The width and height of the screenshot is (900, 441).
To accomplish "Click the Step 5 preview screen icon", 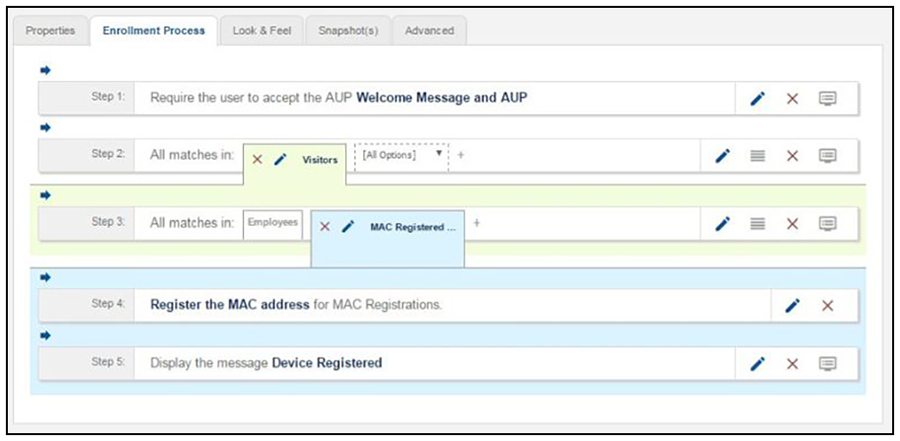I will (827, 363).
